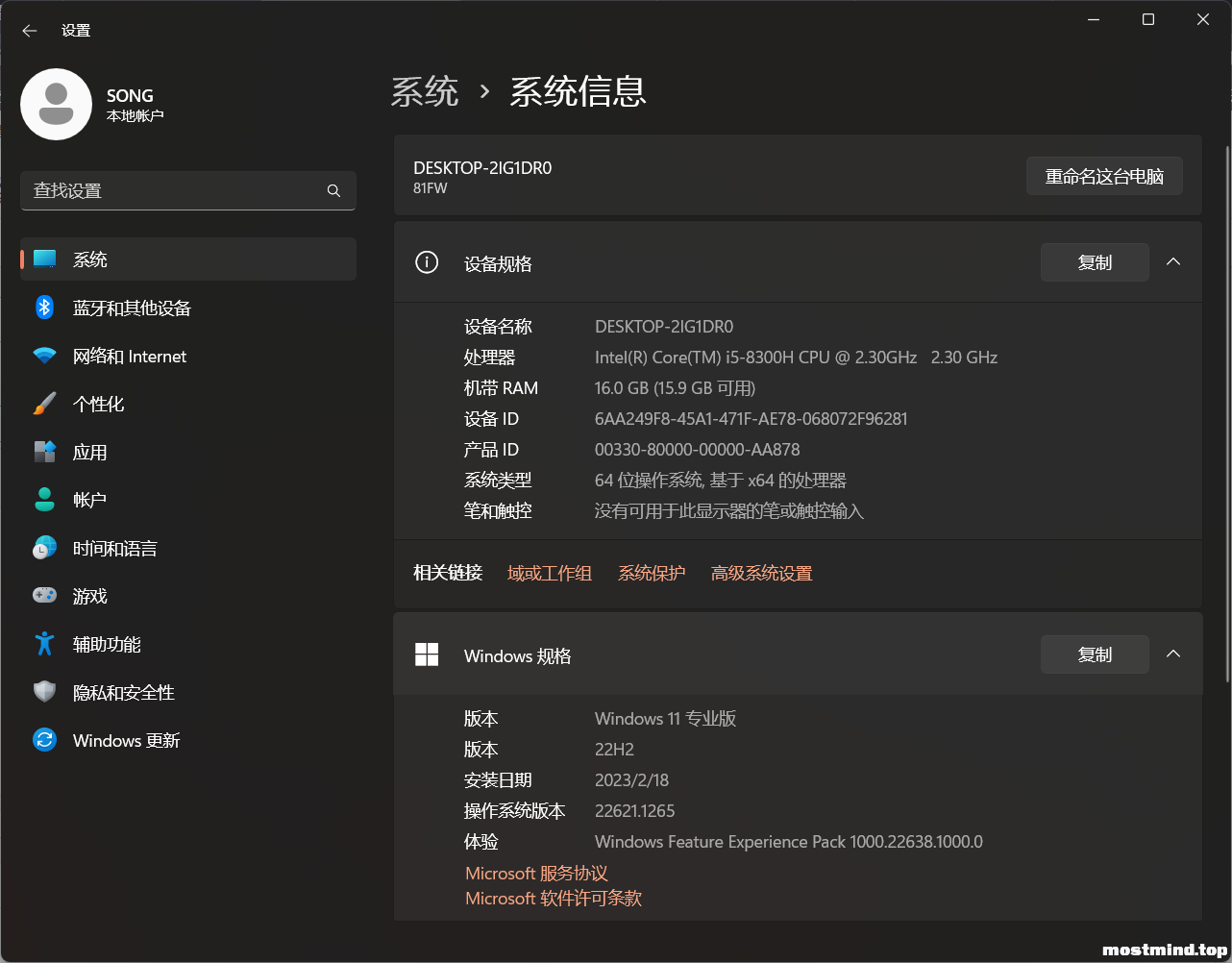Click the gamepad icon for 游戏
Screen dimensions: 1232x963
click(x=45, y=596)
